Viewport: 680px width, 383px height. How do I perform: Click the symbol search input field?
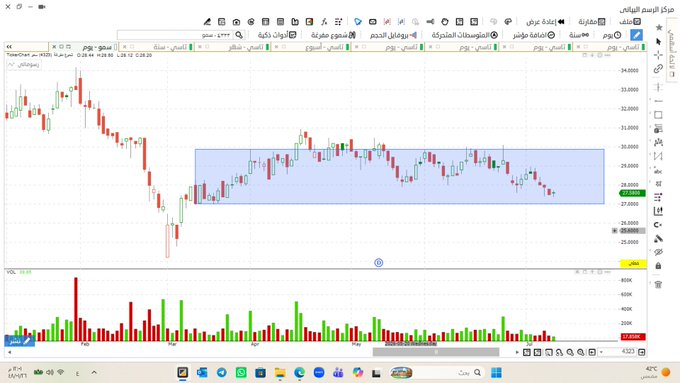pos(175,35)
